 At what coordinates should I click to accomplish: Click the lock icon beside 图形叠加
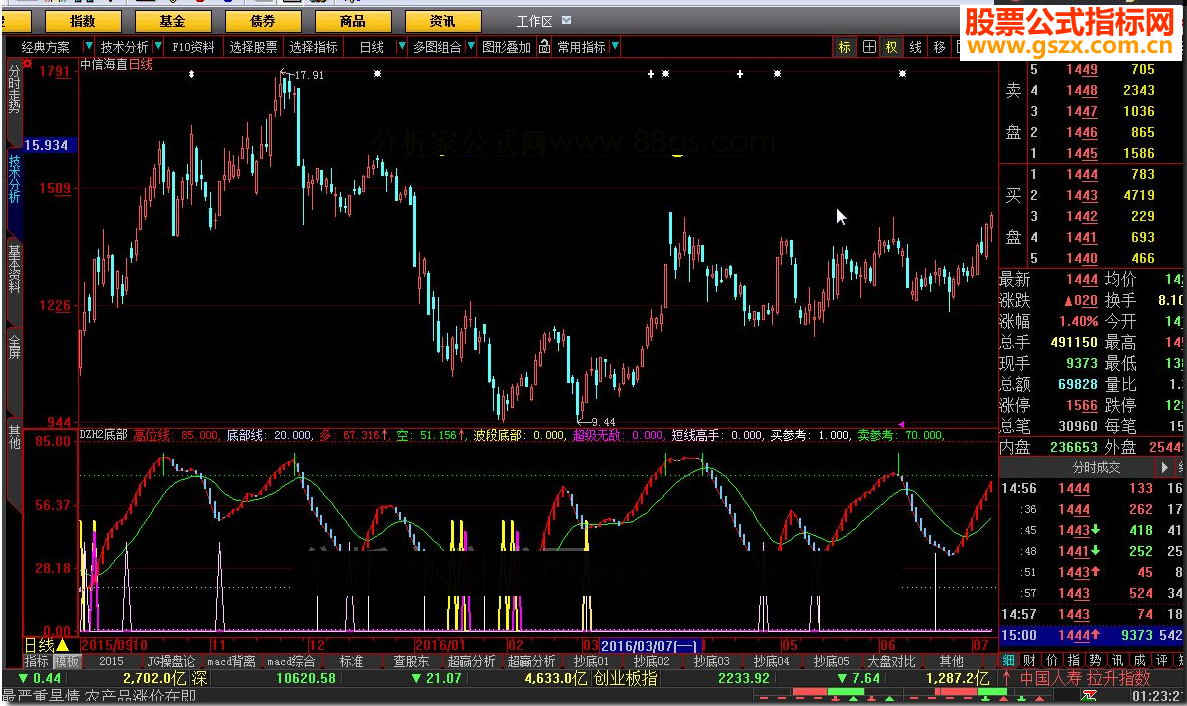(x=544, y=47)
